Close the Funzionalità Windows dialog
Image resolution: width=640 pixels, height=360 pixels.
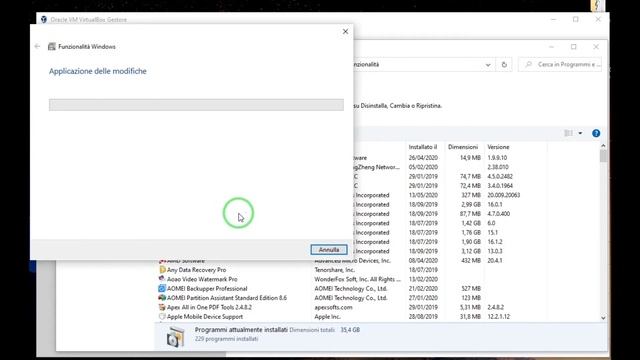point(345,31)
